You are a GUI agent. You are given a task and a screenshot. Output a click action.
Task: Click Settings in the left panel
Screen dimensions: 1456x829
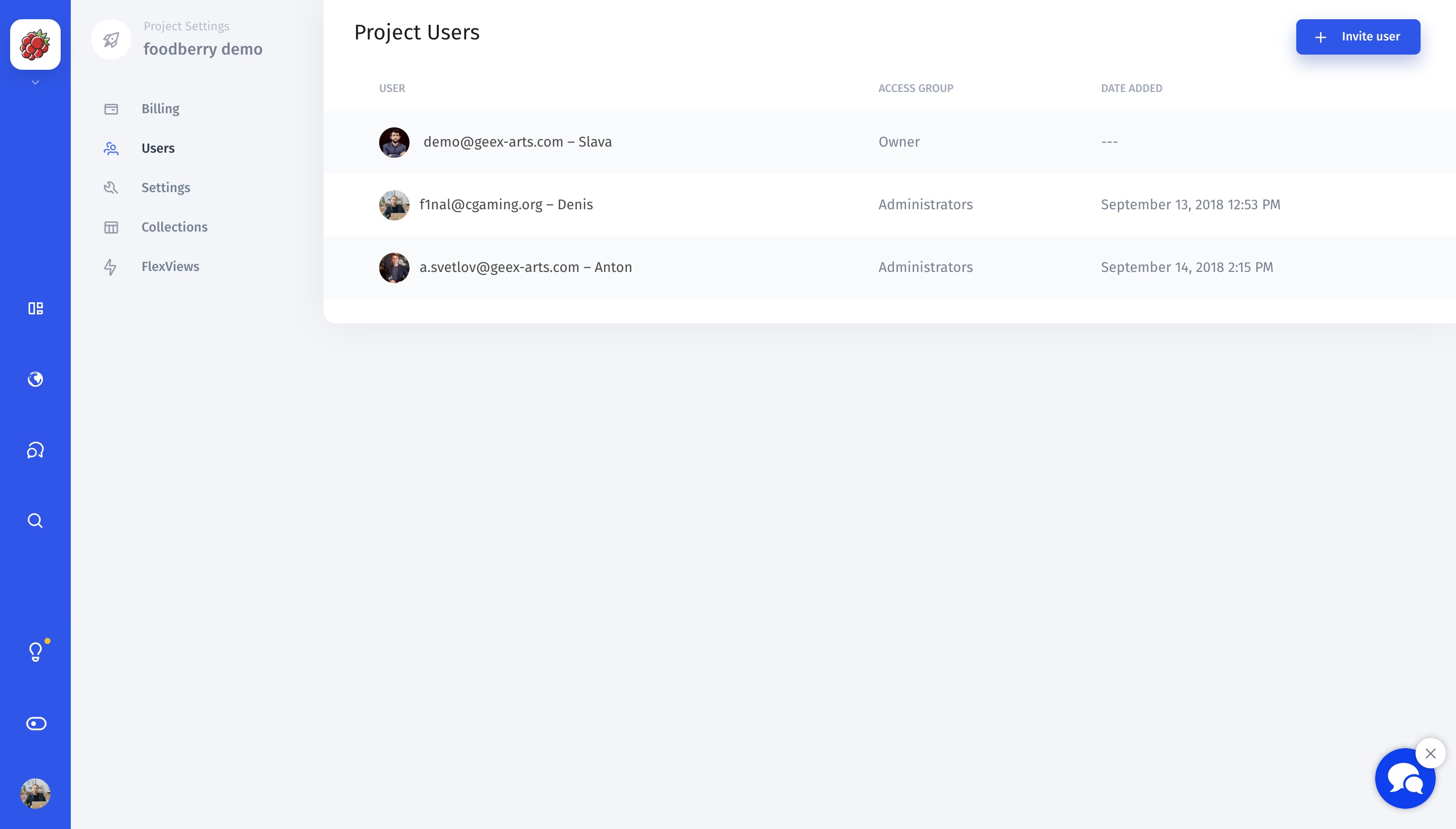pyautogui.click(x=166, y=188)
